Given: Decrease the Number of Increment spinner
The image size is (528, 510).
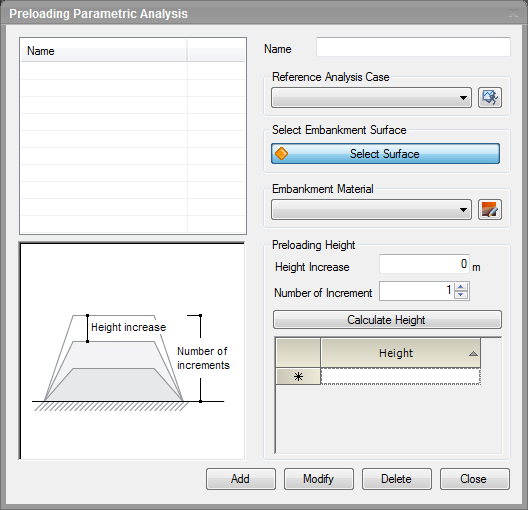Looking at the screenshot, I should point(461,295).
